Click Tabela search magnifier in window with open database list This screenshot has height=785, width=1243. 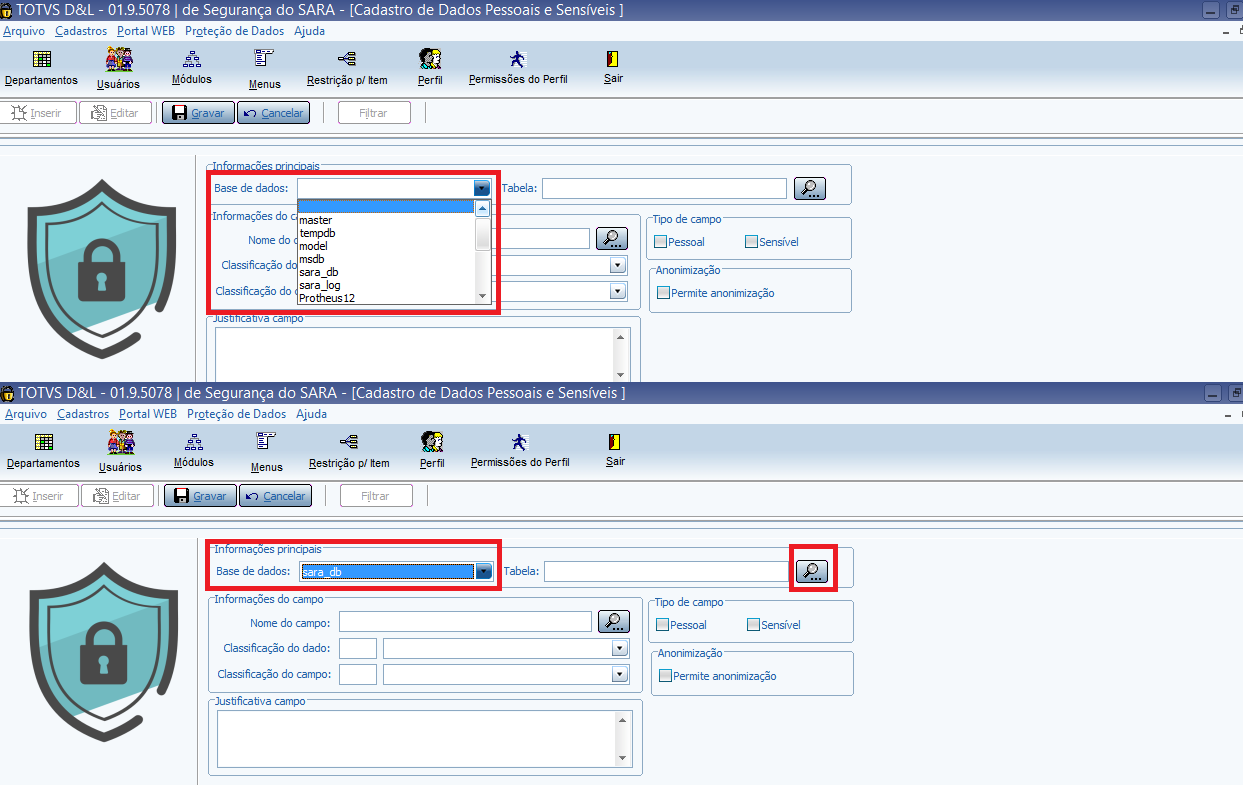(x=810, y=188)
